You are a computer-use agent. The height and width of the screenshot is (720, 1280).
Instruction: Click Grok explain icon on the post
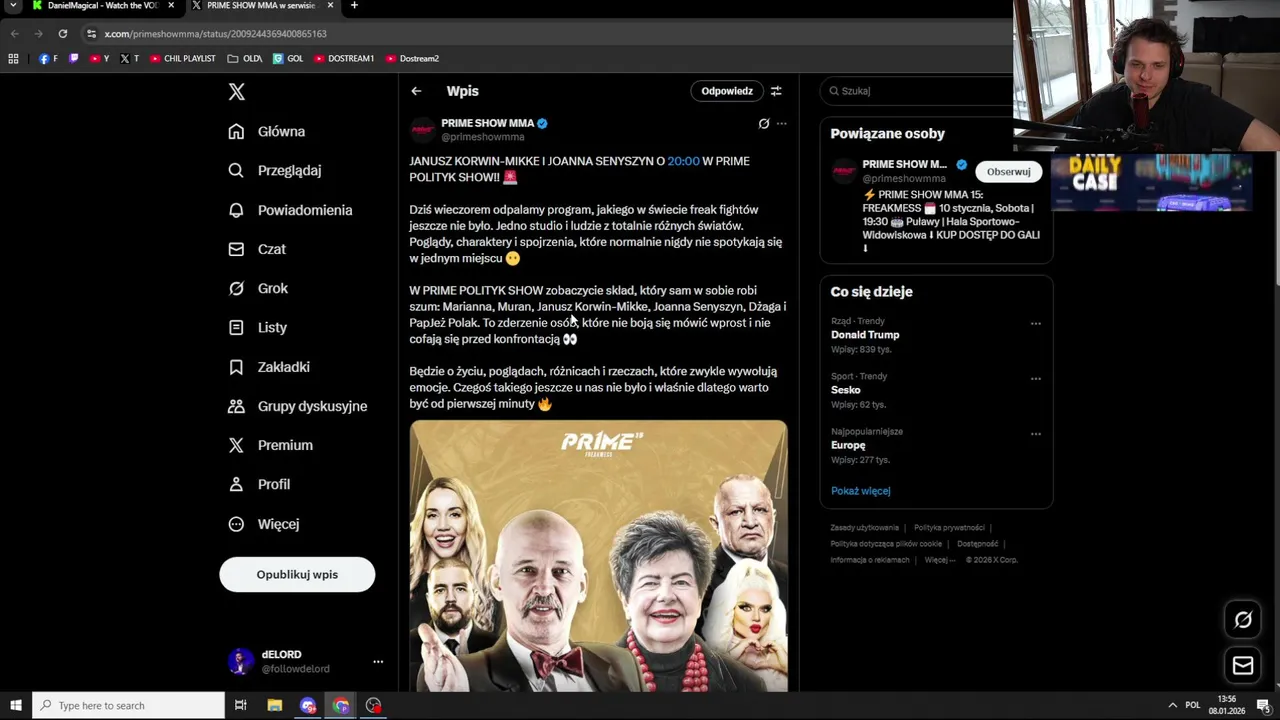(764, 124)
